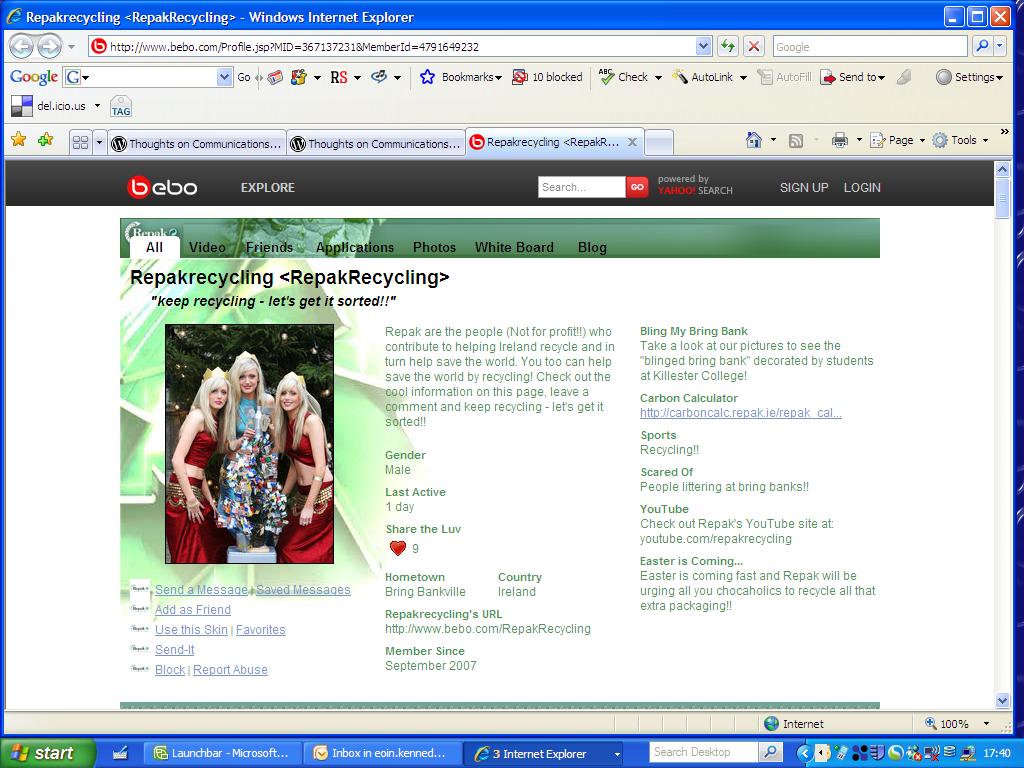Click the Stop loading red X icon
This screenshot has width=1024, height=768.
[754, 46]
